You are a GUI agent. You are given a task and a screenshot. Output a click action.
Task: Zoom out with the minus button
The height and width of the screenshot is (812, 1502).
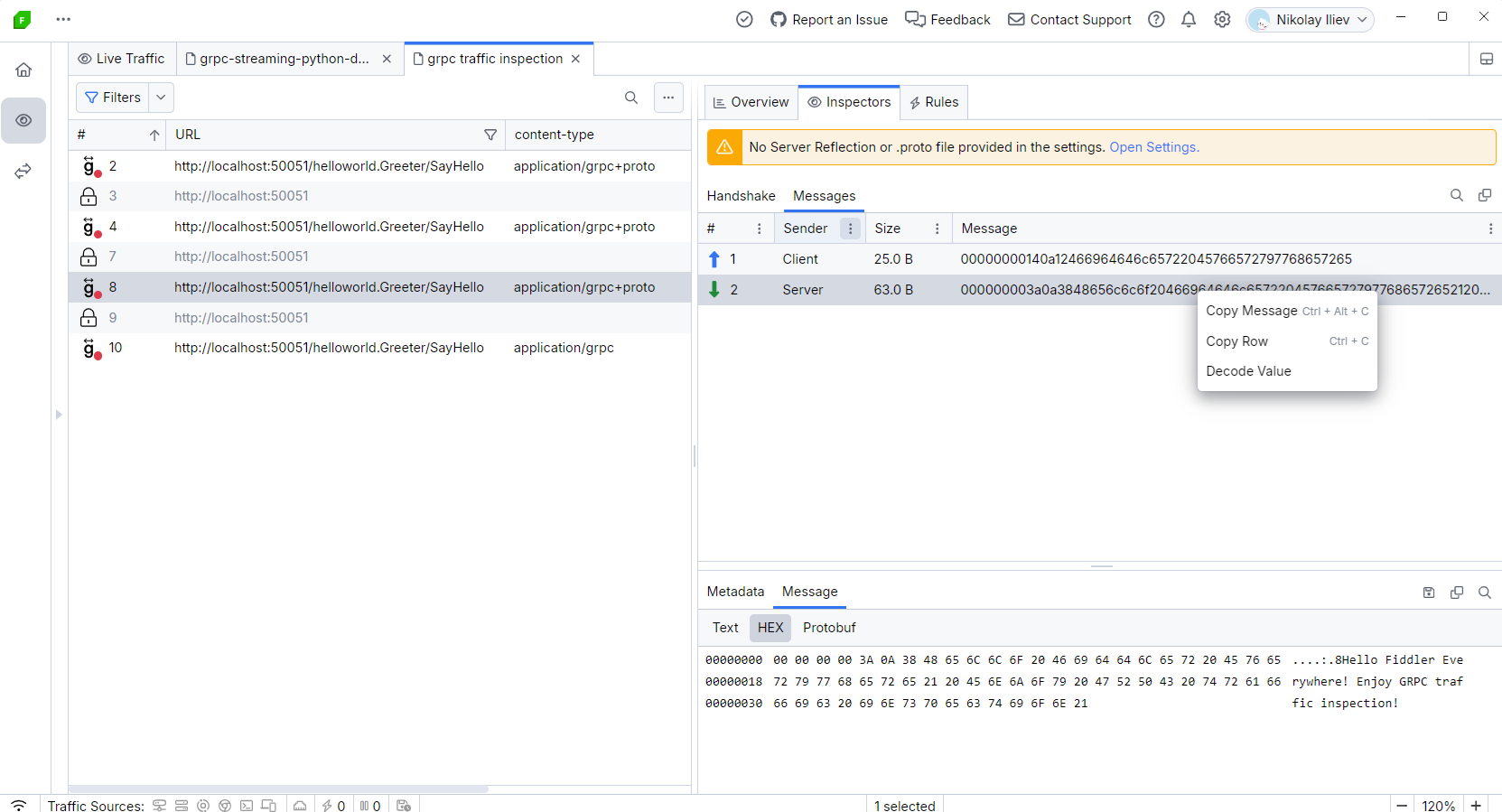(1402, 805)
